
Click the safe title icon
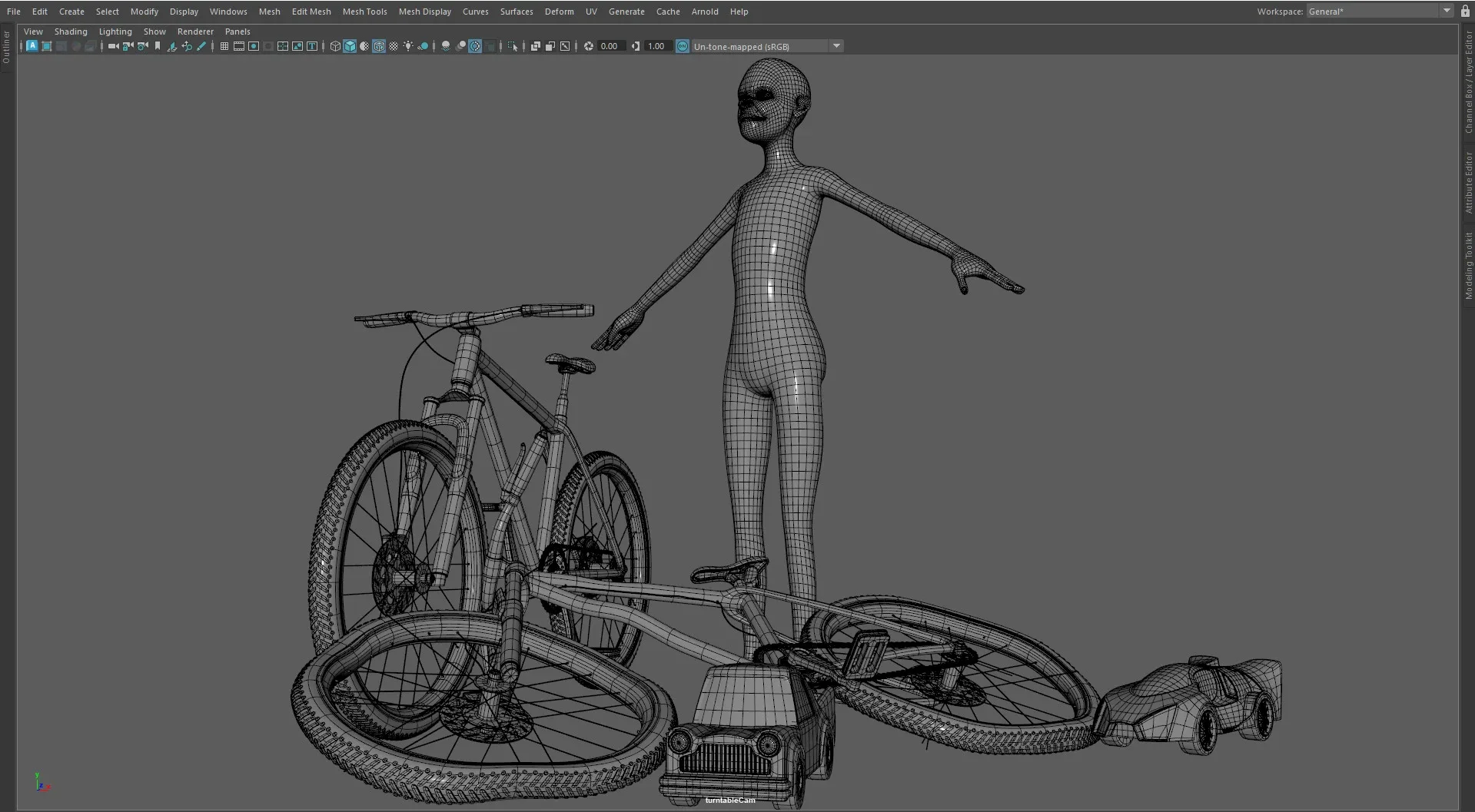(x=312, y=46)
